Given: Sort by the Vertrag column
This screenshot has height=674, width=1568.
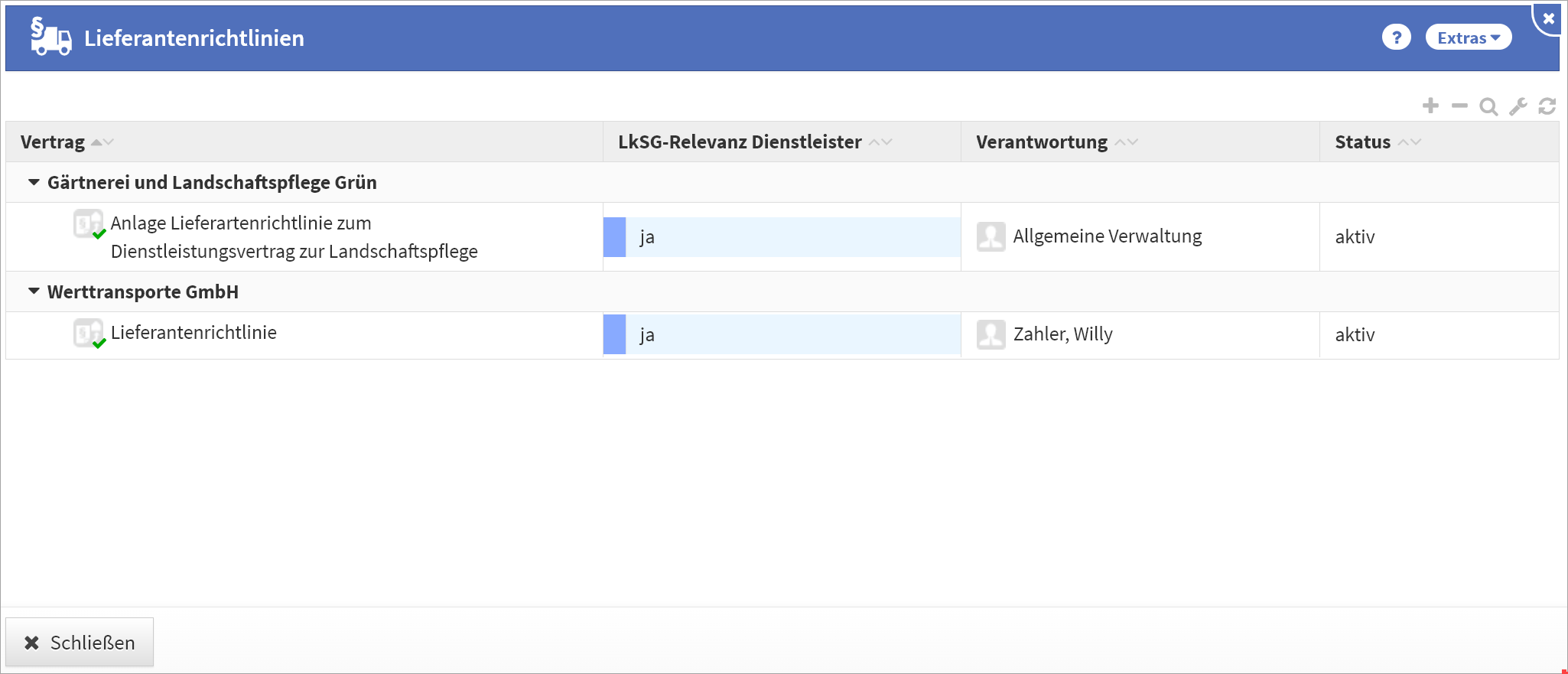Looking at the screenshot, I should (53, 142).
